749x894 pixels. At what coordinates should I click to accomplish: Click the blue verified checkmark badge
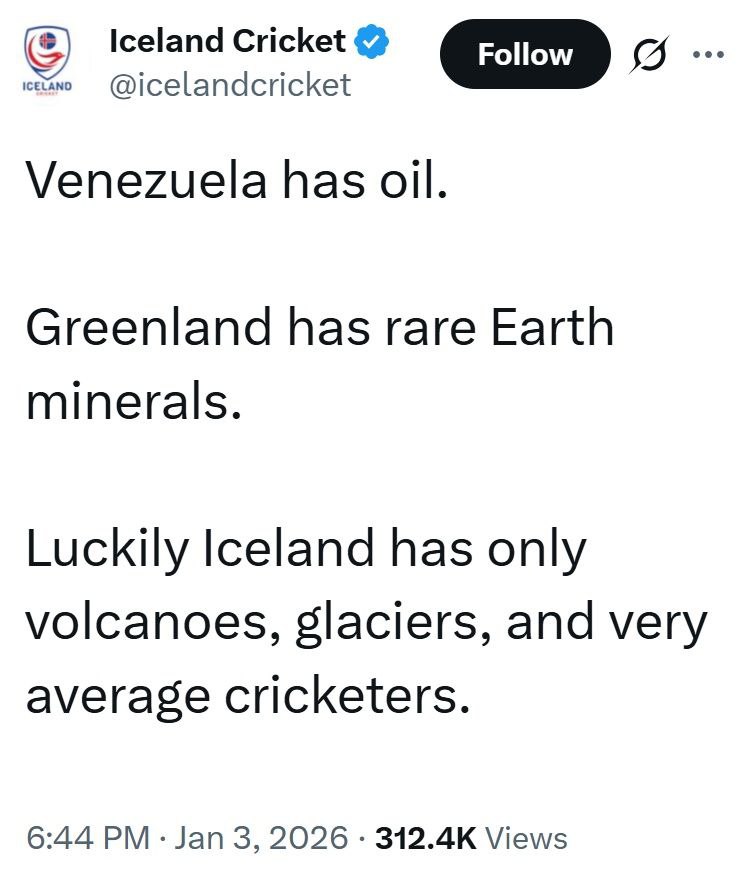[x=371, y=42]
